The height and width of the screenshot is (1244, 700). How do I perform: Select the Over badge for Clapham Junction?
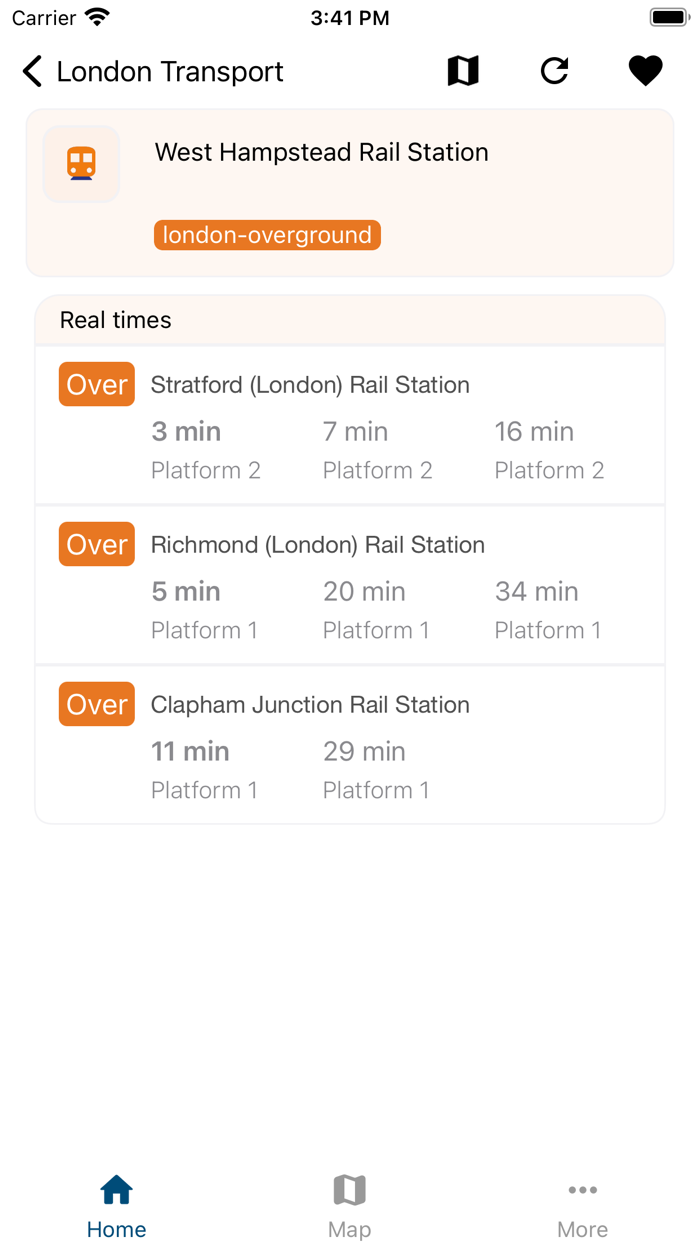coord(96,704)
